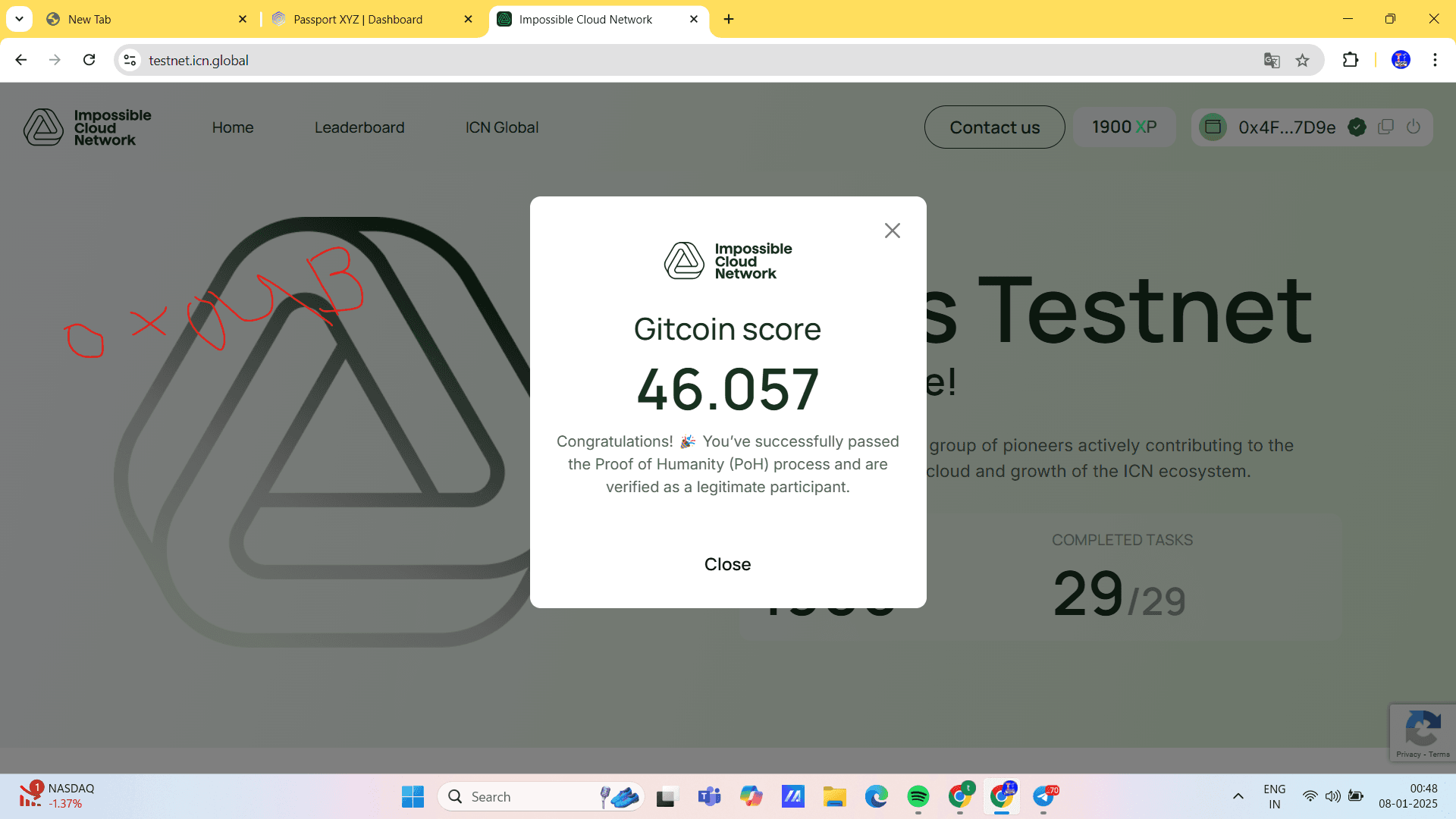
Task: Expand the tab search dropdown arrow
Action: (19, 19)
